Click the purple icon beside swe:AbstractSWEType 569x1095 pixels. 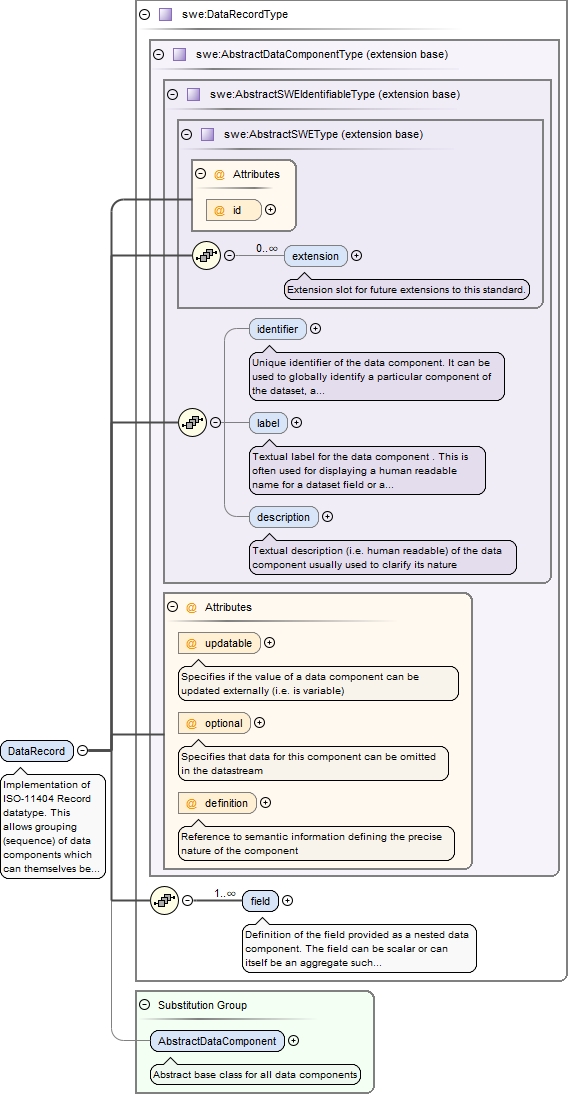tap(207, 134)
